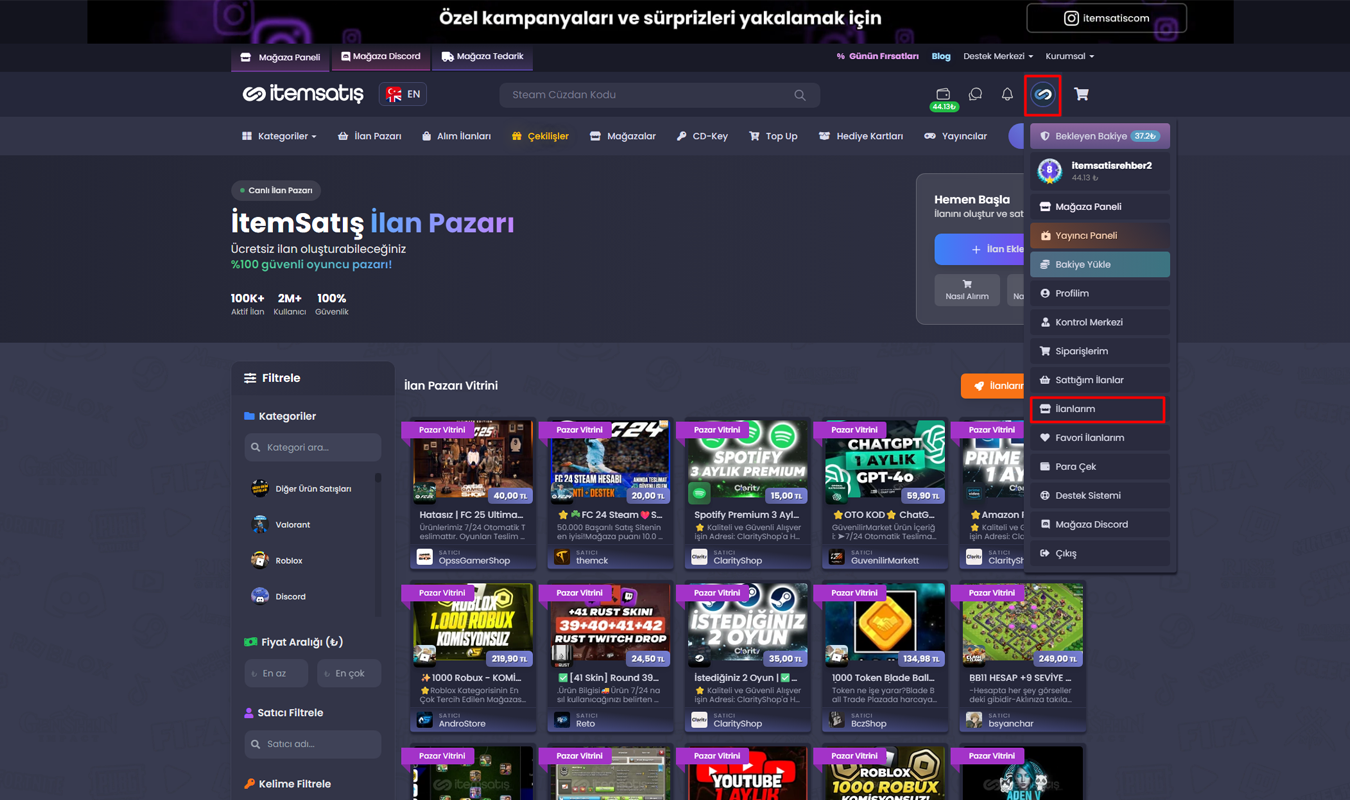Open the 41 Rust Skin listing thumbnail

[x=611, y=625]
